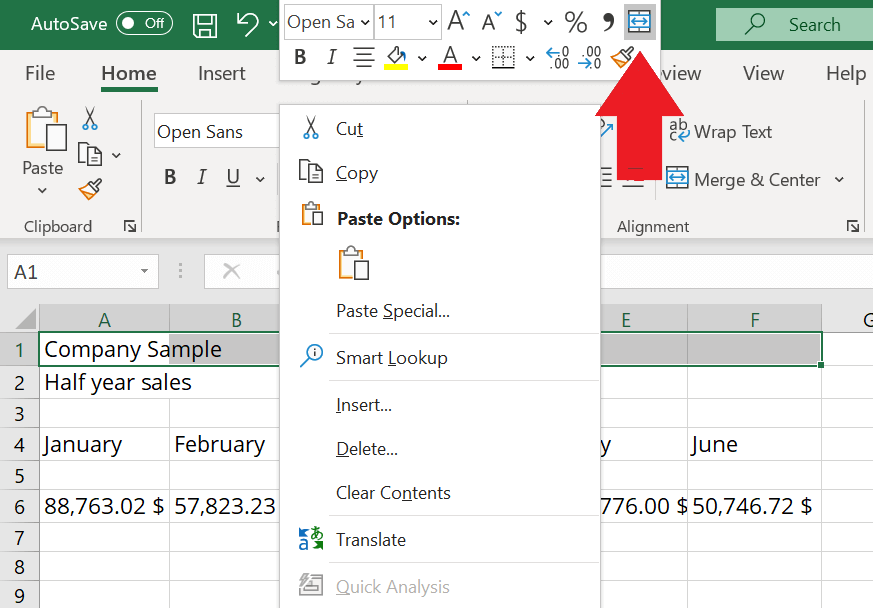Open the font size dropdown on mini toolbar
Image resolution: width=873 pixels, height=608 pixels.
pos(431,20)
